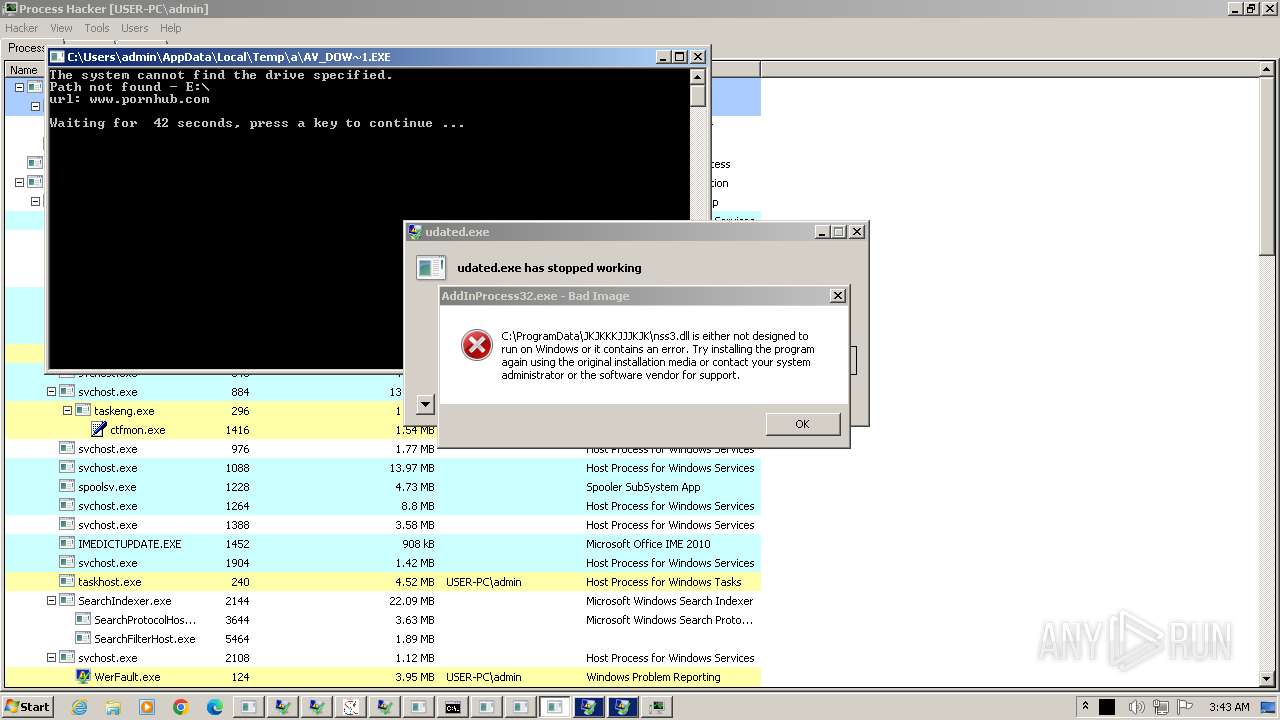Click the 3:43 AM taskbar clock
The height and width of the screenshot is (720, 1280).
[1229, 707]
